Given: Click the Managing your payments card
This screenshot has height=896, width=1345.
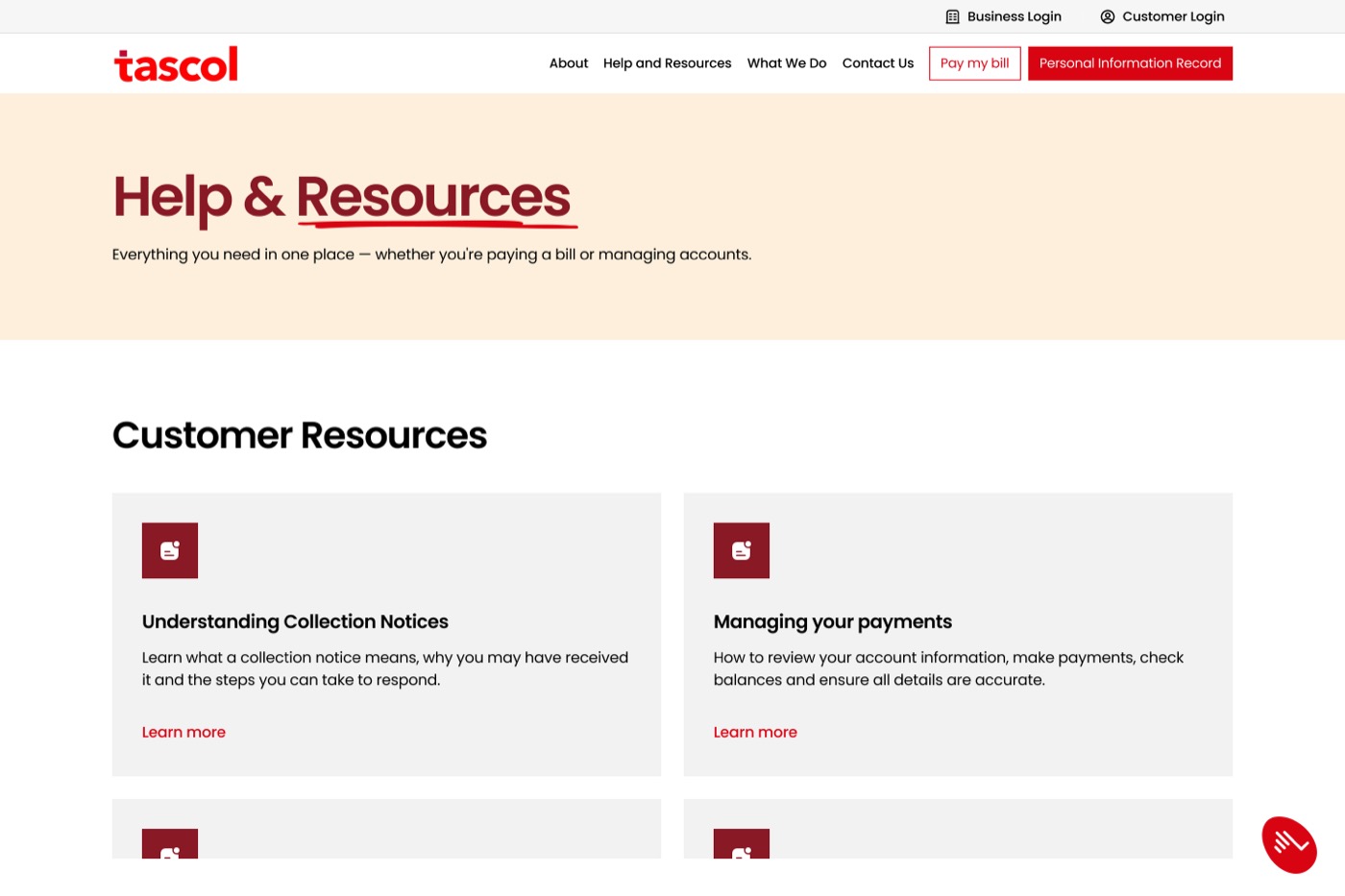Looking at the screenshot, I should (x=957, y=634).
